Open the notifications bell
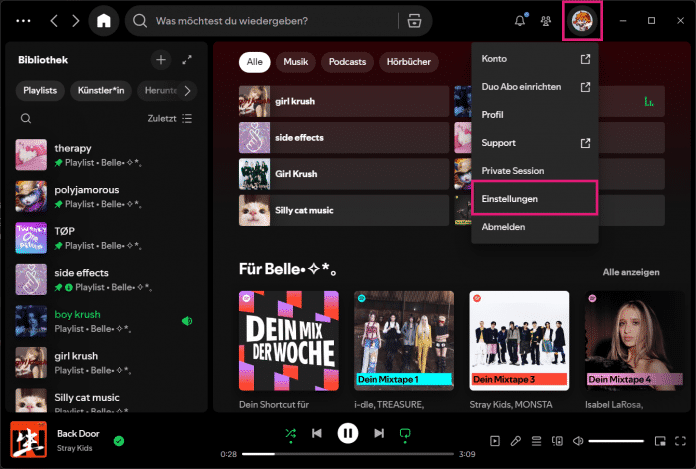 (x=520, y=20)
